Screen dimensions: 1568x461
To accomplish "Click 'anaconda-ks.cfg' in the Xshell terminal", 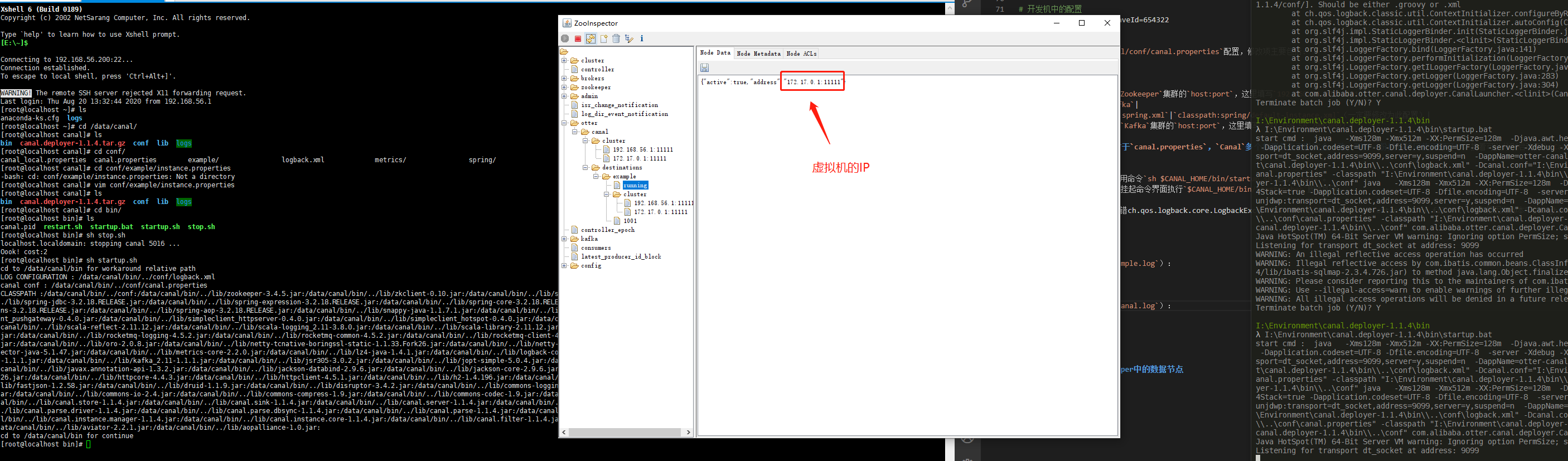I will [x=30, y=118].
